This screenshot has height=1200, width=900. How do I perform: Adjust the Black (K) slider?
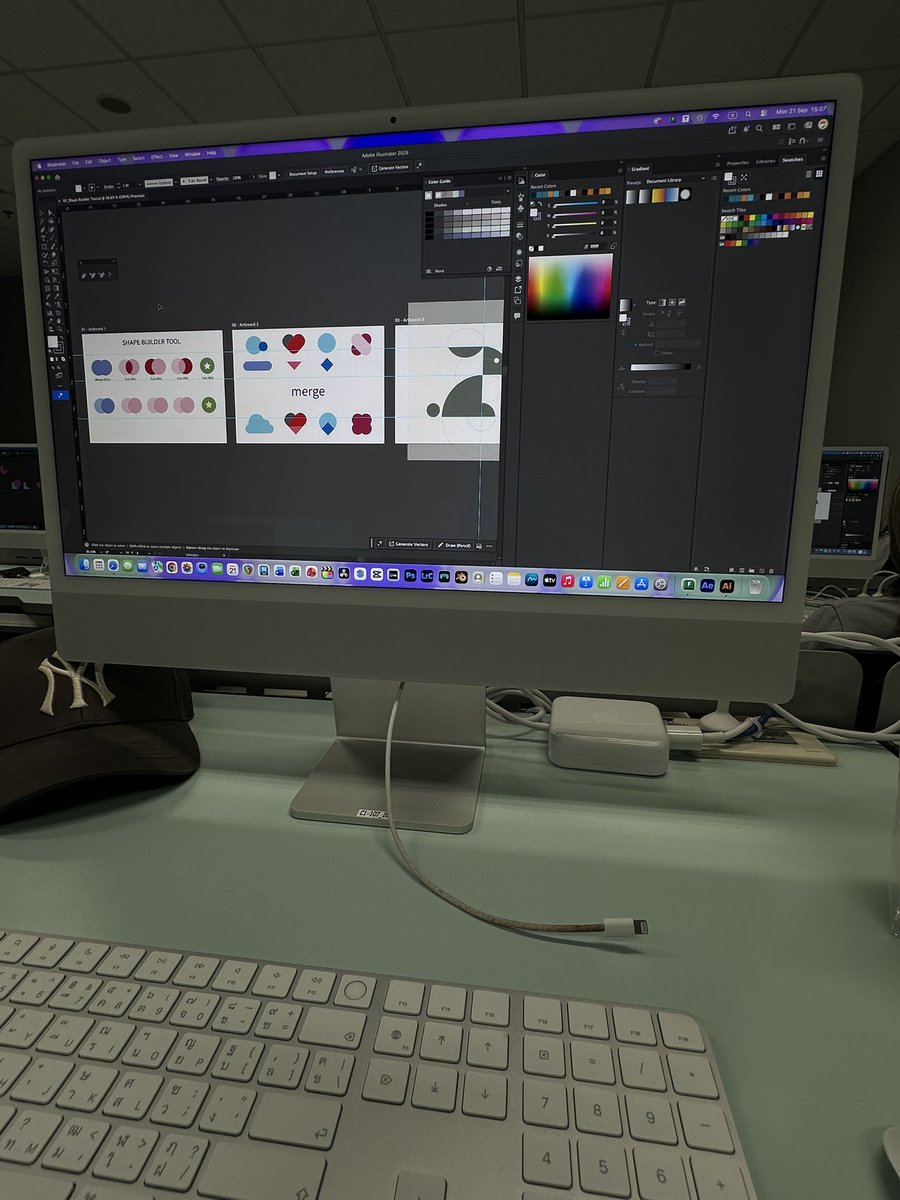click(x=573, y=234)
